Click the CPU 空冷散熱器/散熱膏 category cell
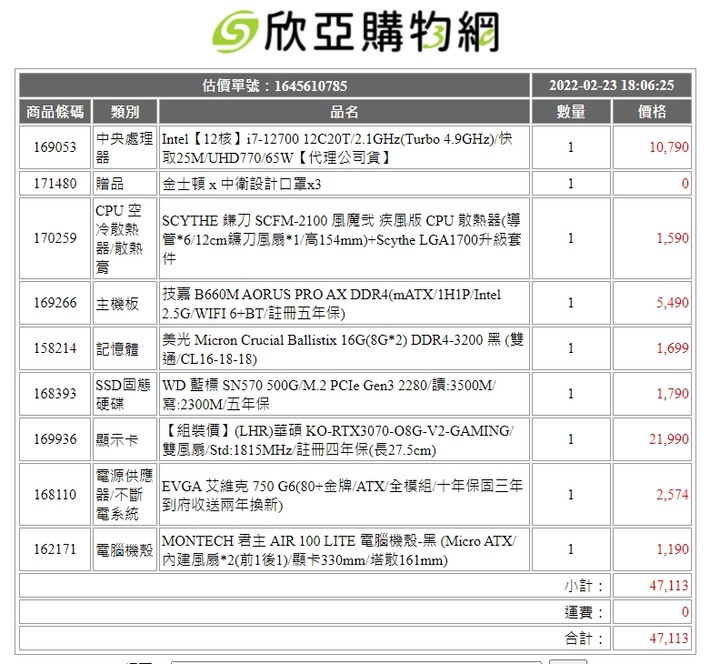This screenshot has width=720, height=664. pyautogui.click(x=125, y=238)
